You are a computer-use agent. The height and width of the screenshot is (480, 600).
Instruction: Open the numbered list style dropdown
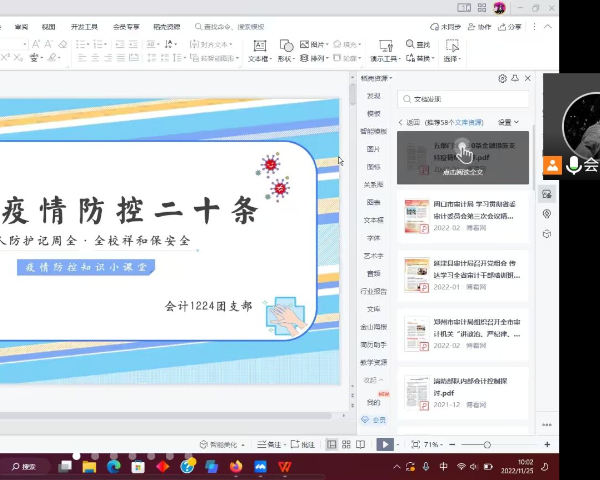point(106,45)
